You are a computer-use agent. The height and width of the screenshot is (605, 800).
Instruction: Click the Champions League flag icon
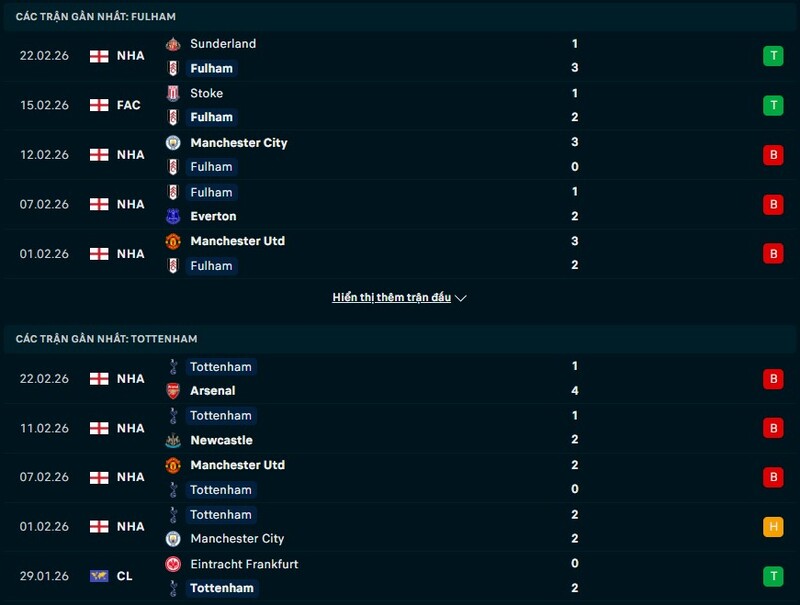click(x=99, y=576)
